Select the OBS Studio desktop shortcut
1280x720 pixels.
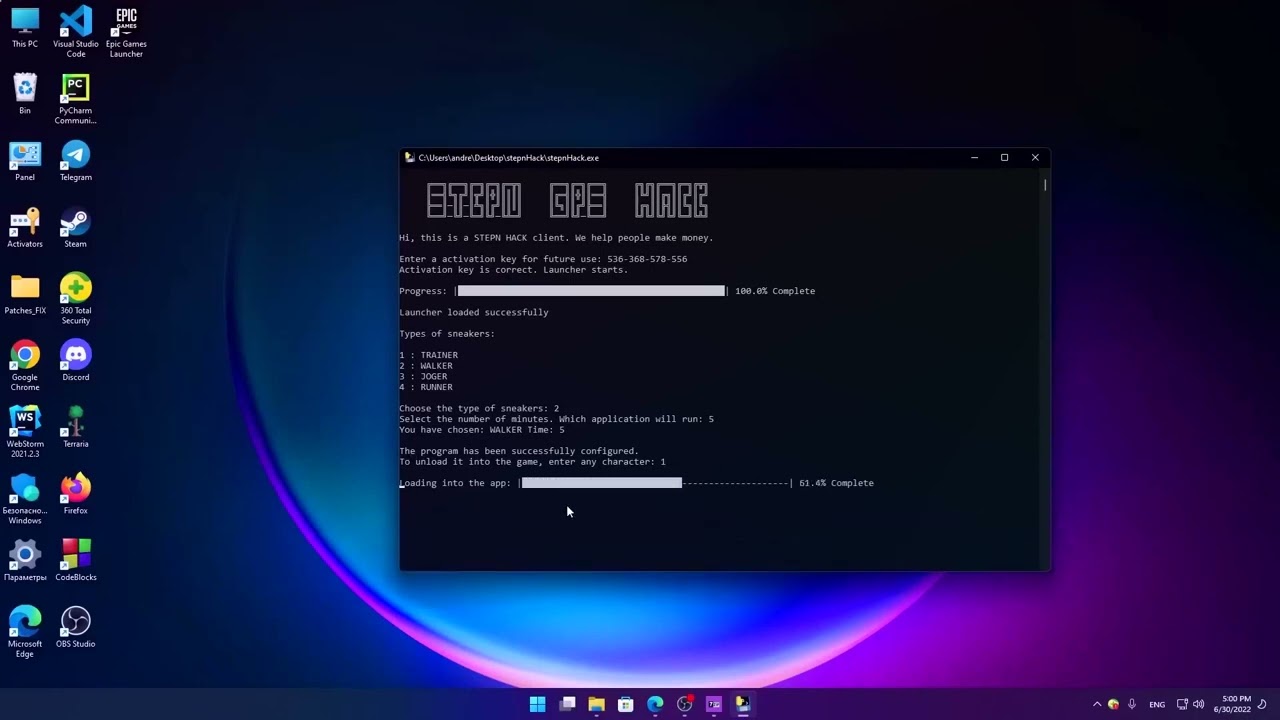point(76,628)
